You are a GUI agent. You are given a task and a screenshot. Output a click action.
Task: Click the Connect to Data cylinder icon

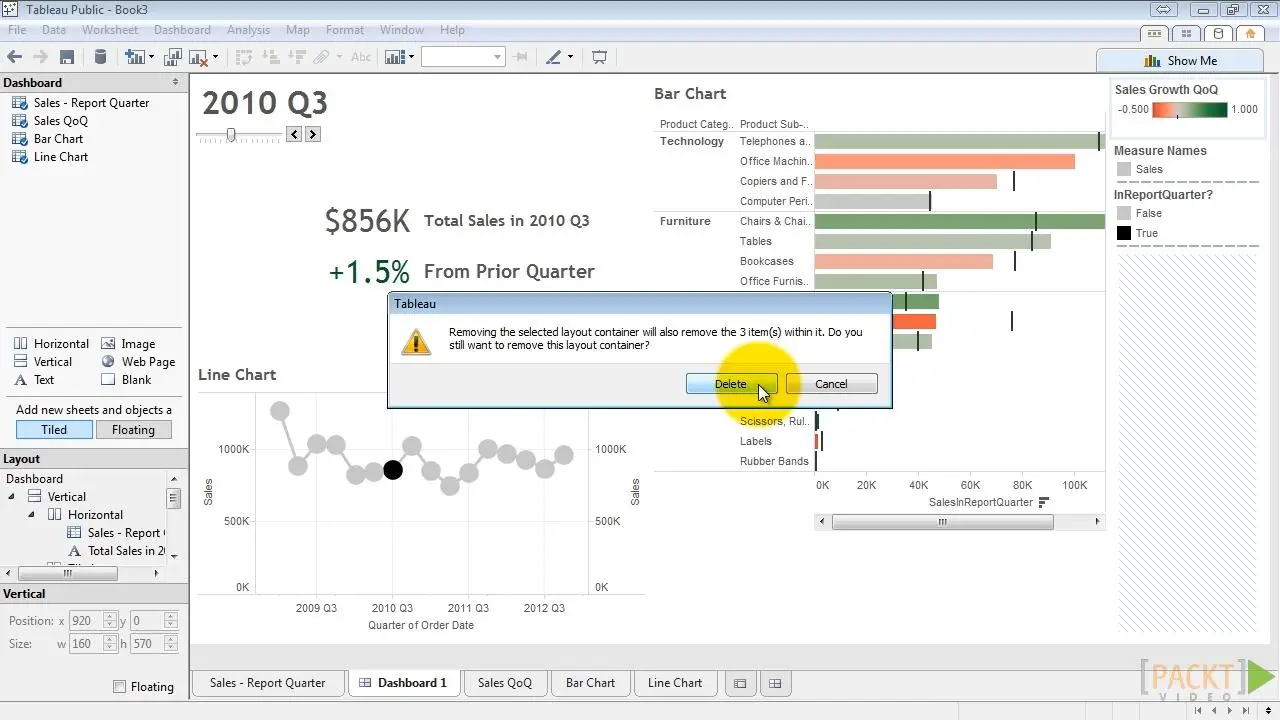pyautogui.click(x=100, y=57)
